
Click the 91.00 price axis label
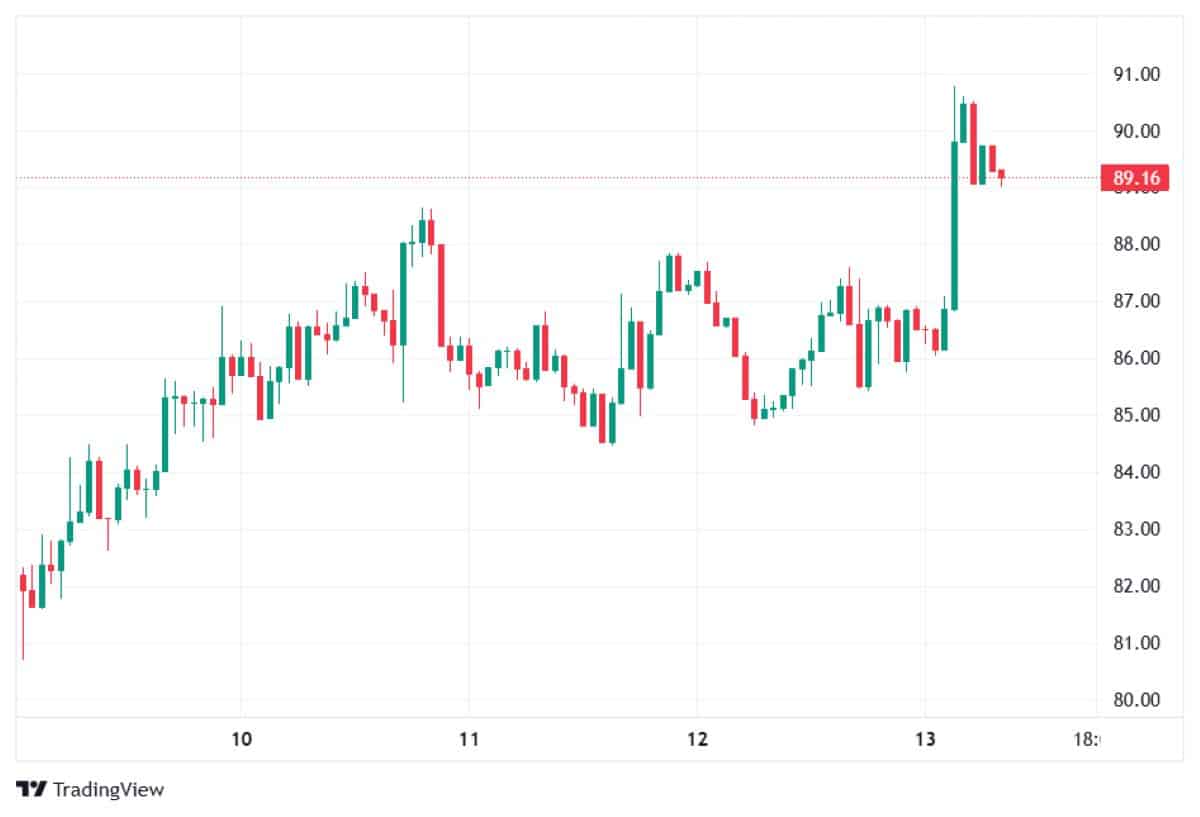pyautogui.click(x=1137, y=74)
